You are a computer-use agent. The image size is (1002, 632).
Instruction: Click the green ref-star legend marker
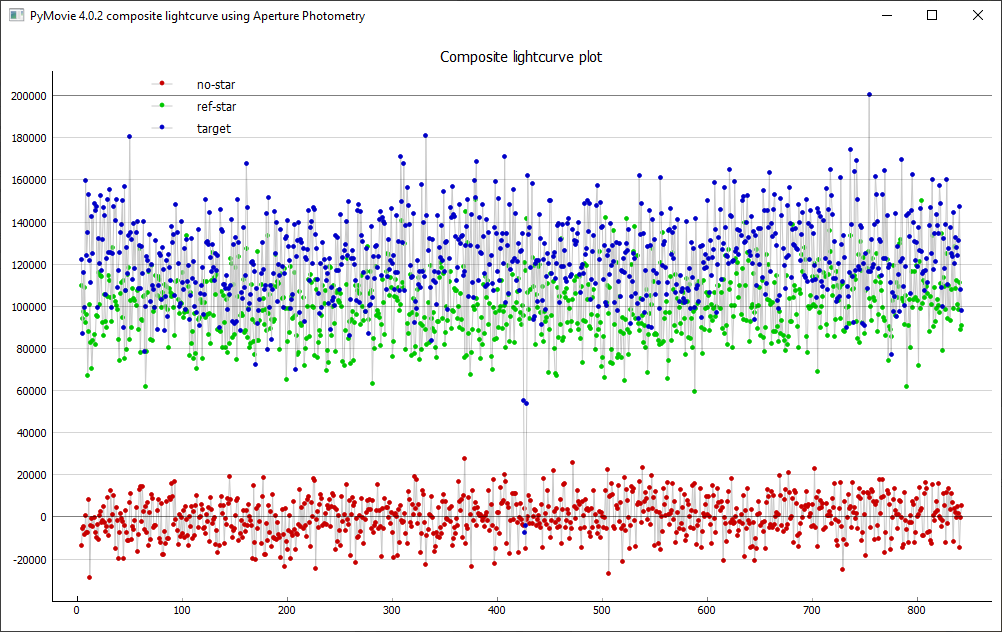click(x=161, y=106)
